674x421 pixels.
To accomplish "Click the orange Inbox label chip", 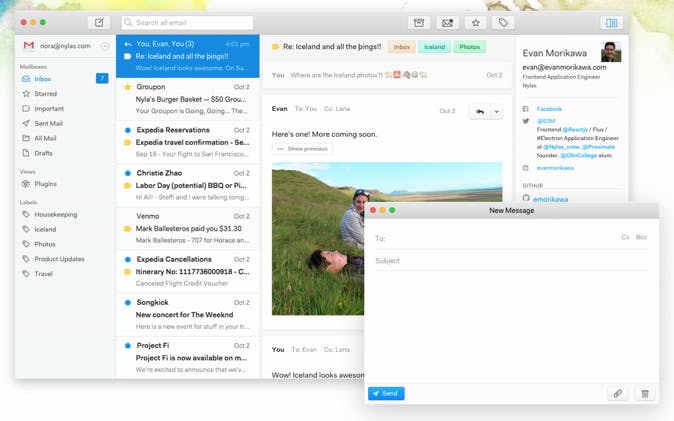I will [x=401, y=47].
